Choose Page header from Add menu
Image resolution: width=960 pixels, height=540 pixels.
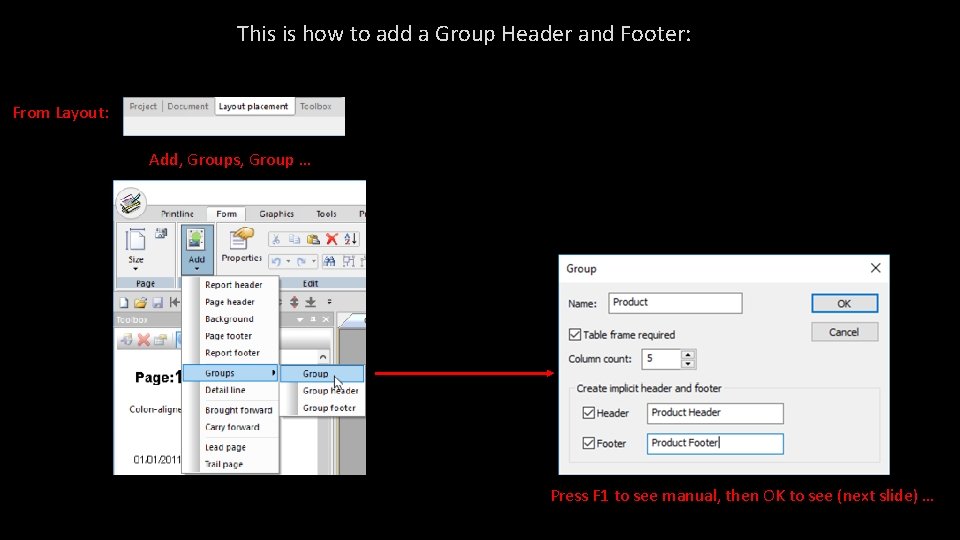pos(230,302)
